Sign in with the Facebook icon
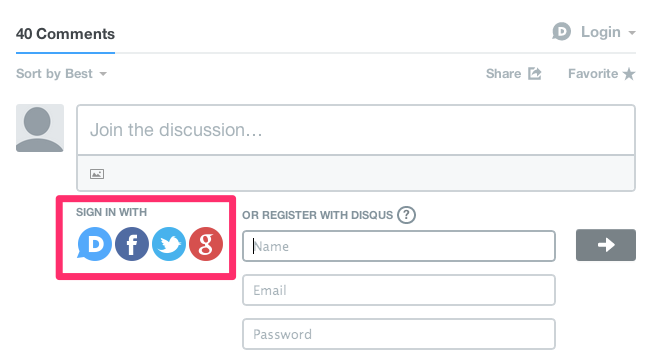The image size is (664, 361). [132, 244]
